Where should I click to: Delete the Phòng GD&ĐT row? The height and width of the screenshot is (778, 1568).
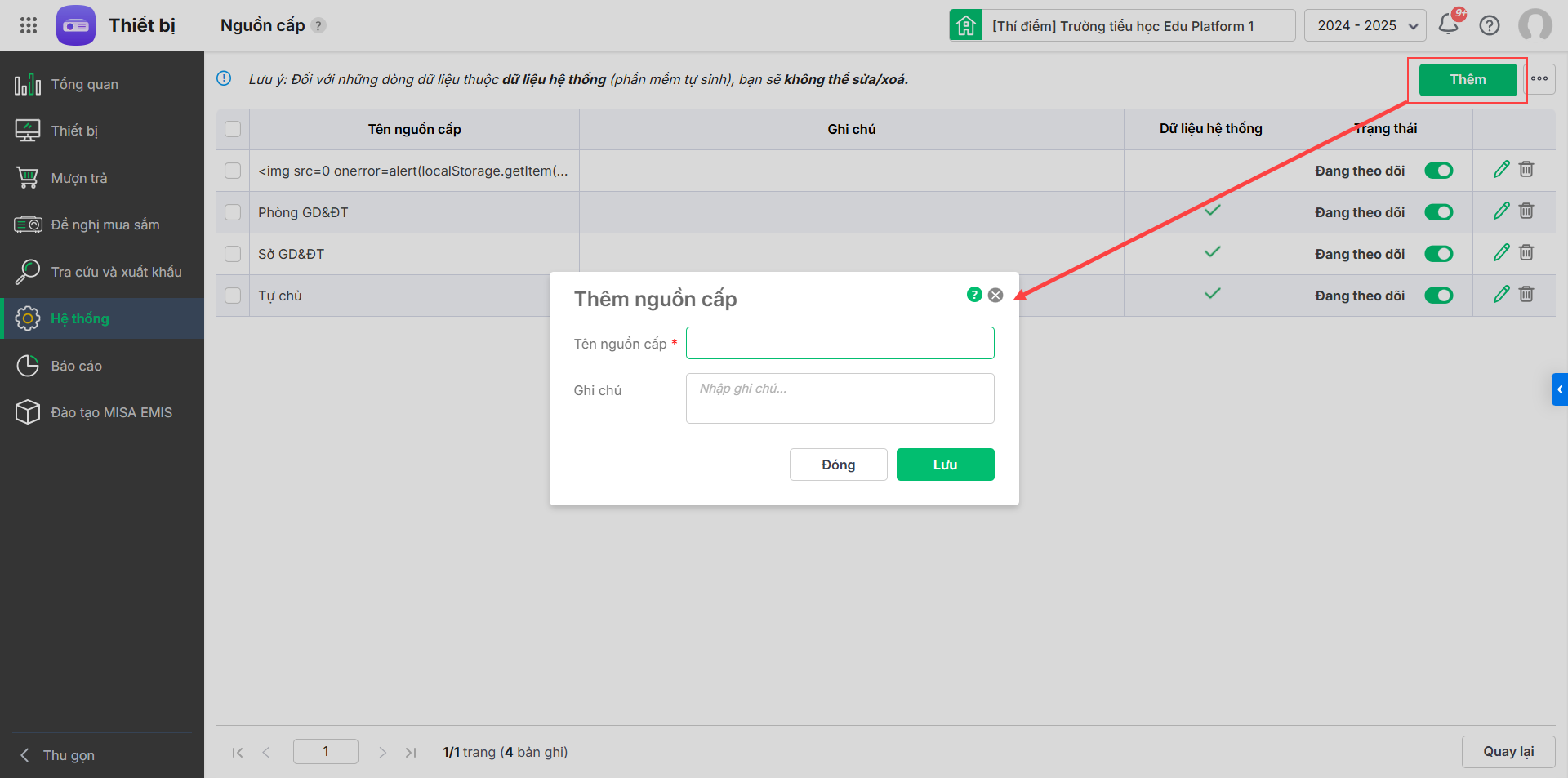tap(1526, 211)
